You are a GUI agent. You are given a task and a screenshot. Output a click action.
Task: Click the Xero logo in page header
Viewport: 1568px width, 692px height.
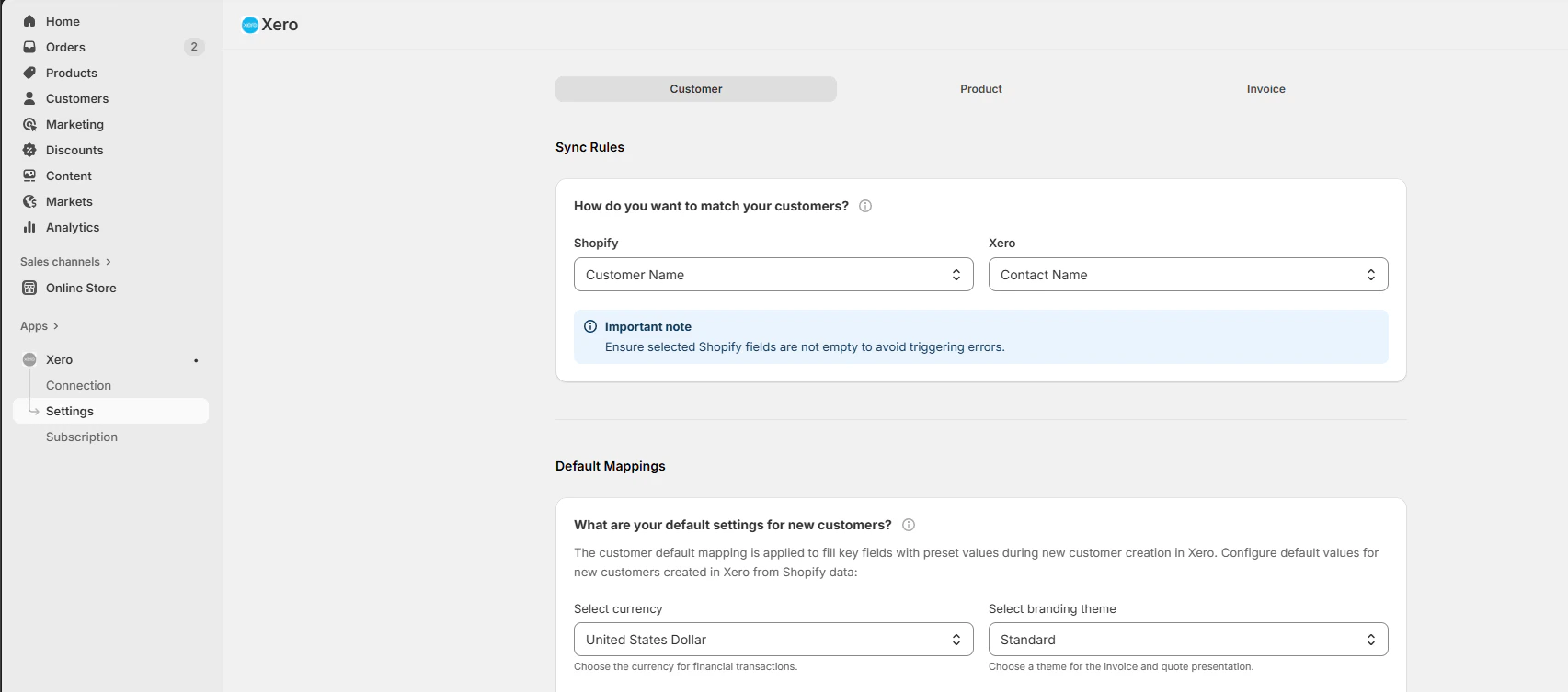click(249, 25)
